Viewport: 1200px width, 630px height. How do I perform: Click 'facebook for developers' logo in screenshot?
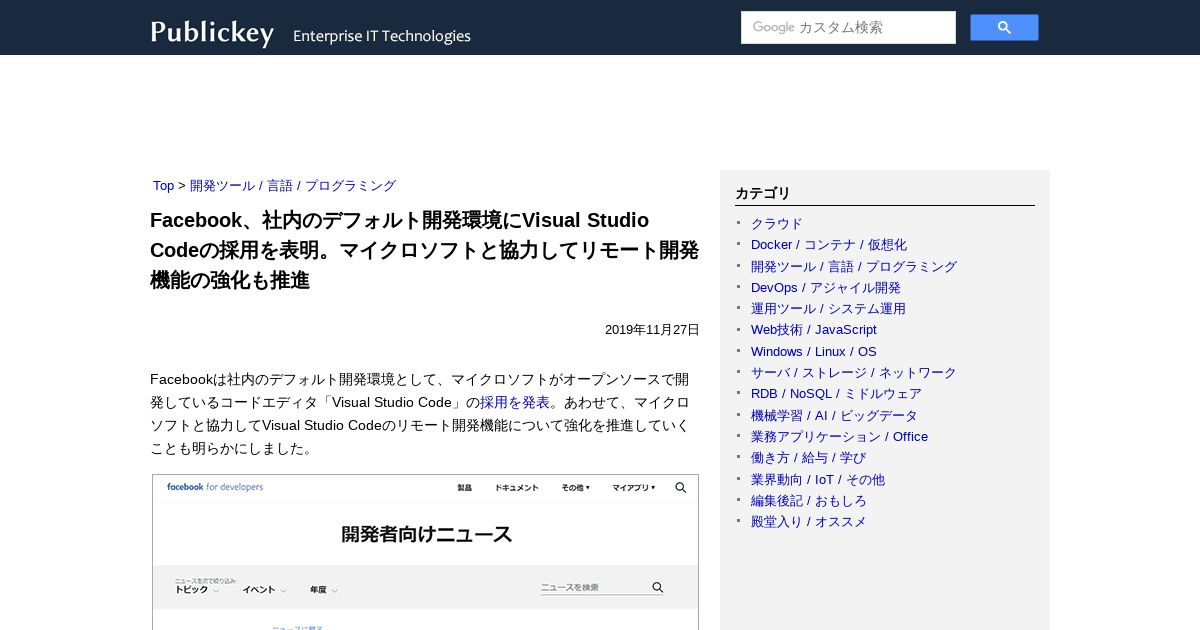click(215, 487)
